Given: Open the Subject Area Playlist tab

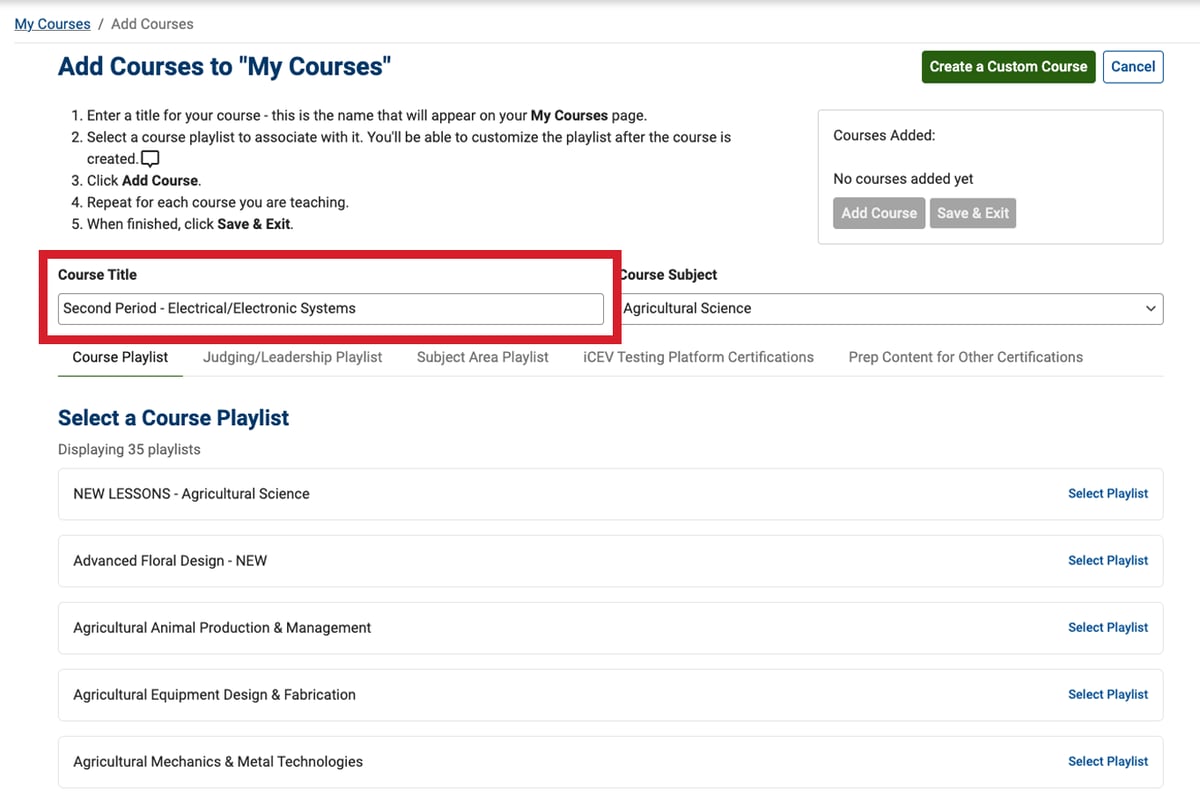Looking at the screenshot, I should pyautogui.click(x=482, y=357).
